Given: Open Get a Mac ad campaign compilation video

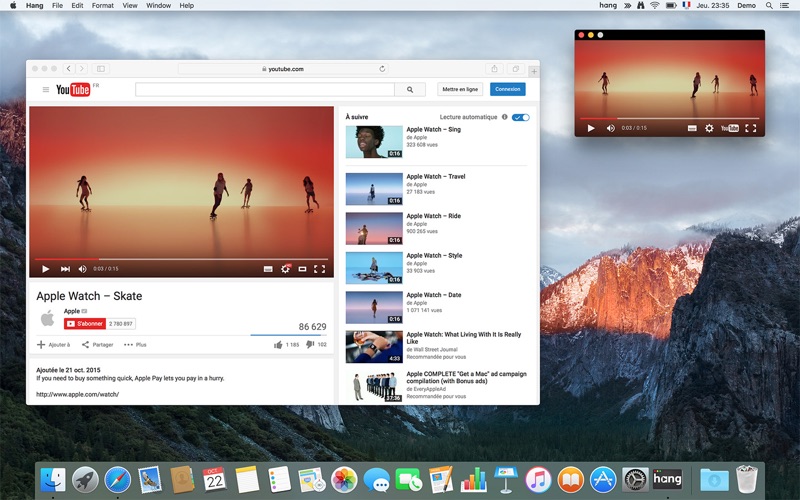Looking at the screenshot, I should tap(466, 378).
